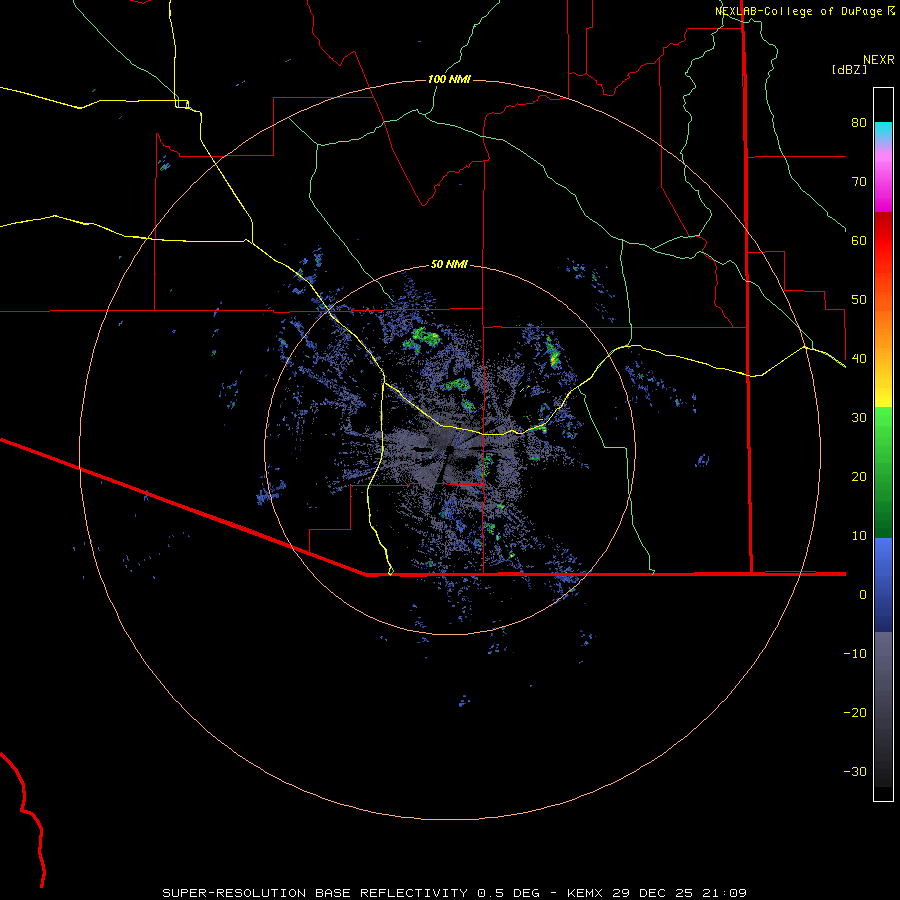The width and height of the screenshot is (900, 900).
Task: Click the bright green segment of color bar
Action: (x=883, y=425)
